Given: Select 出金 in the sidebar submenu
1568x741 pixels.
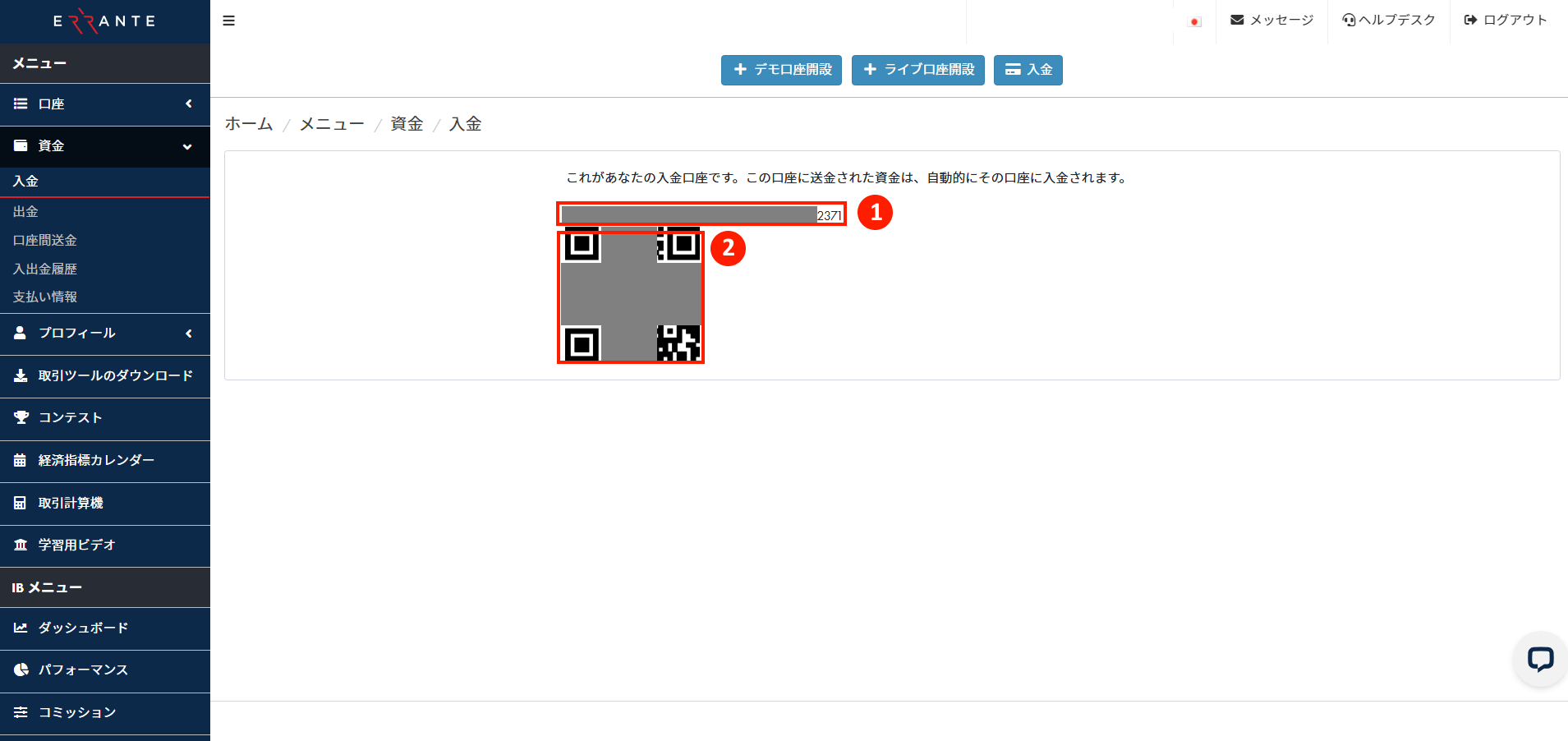Looking at the screenshot, I should [x=25, y=212].
